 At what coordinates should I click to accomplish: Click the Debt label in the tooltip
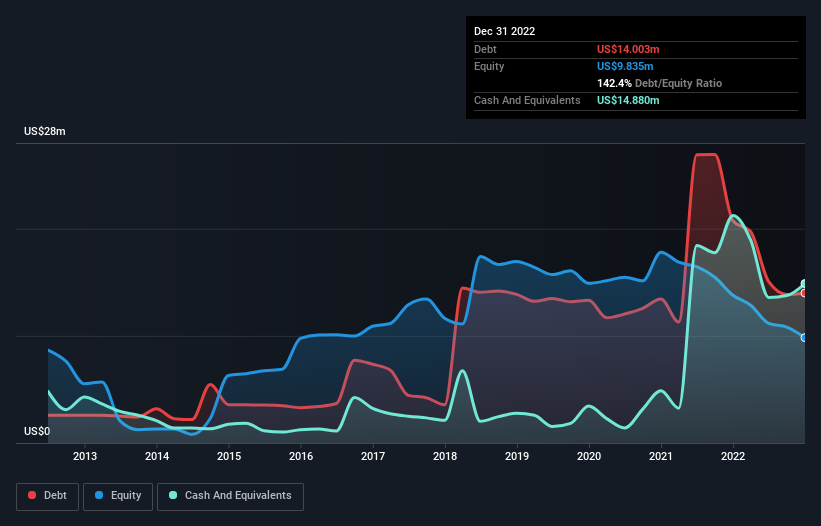[x=485, y=49]
